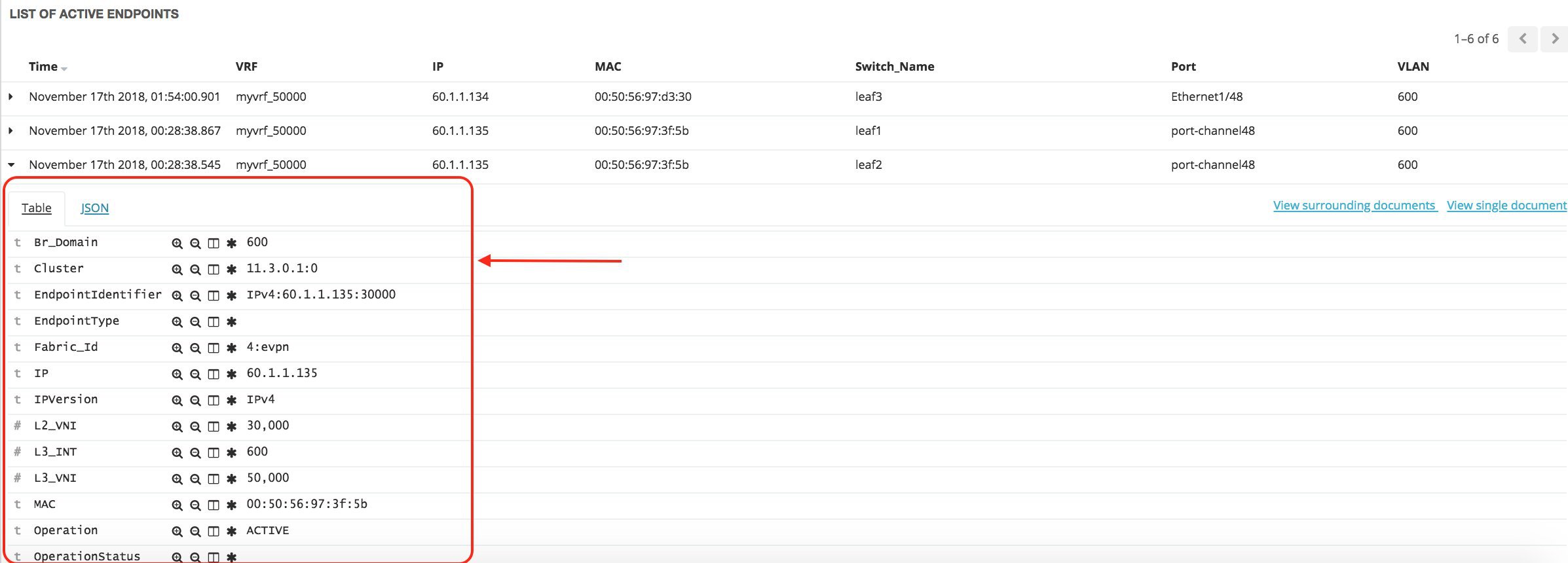Filter for MAC value in details

point(177,505)
